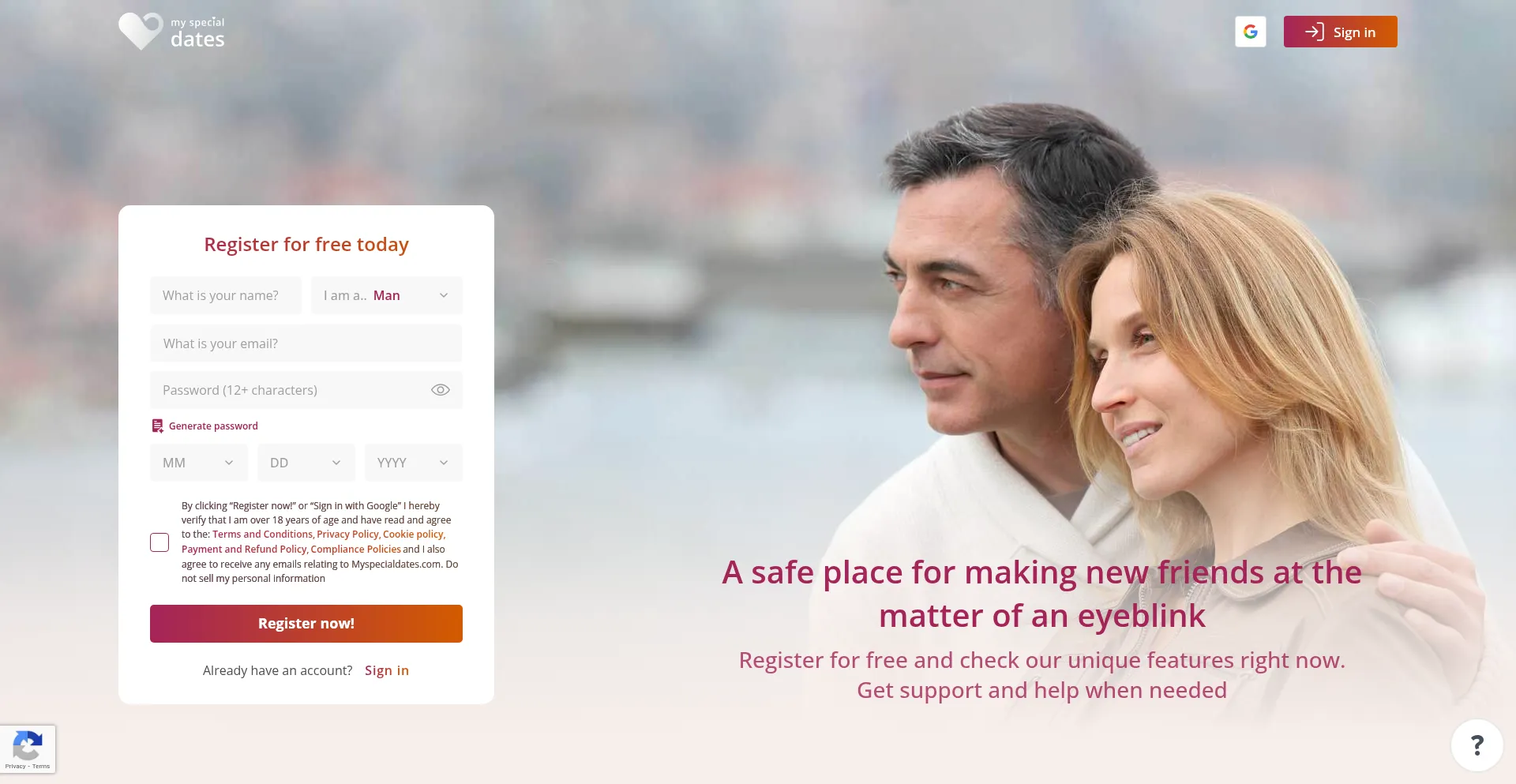Open the Payment and Refund Policy link
The image size is (1516, 784).
coord(244,550)
